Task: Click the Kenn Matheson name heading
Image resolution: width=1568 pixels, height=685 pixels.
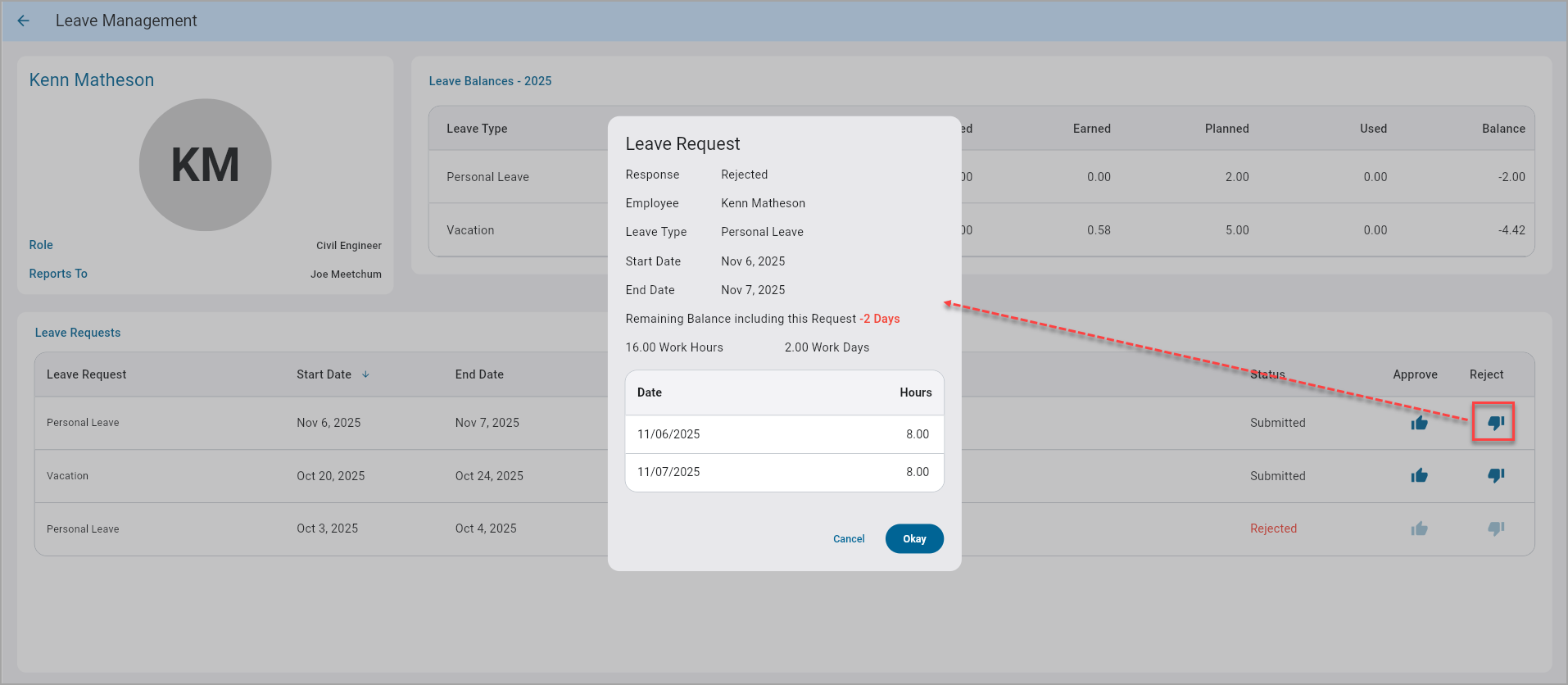Action: [92, 80]
